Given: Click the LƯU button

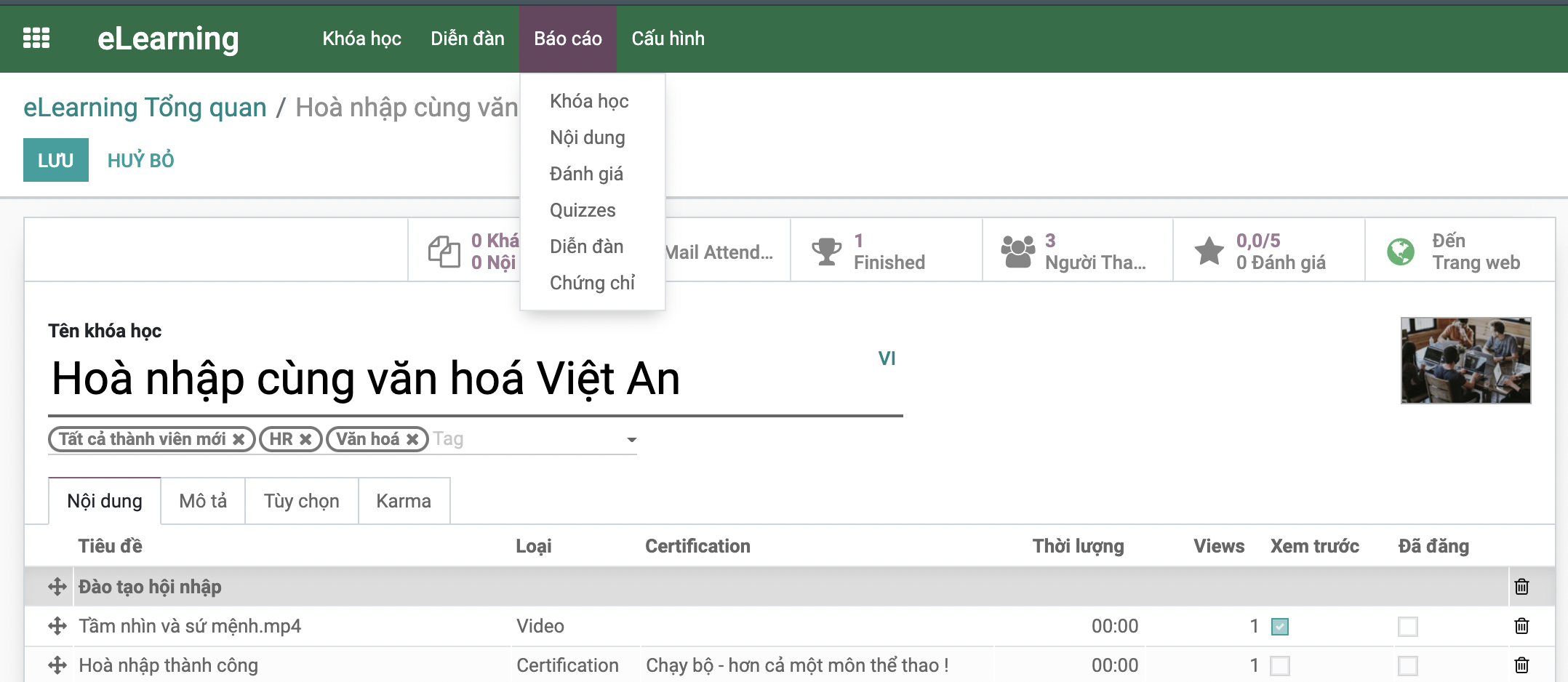Looking at the screenshot, I should click(x=55, y=159).
